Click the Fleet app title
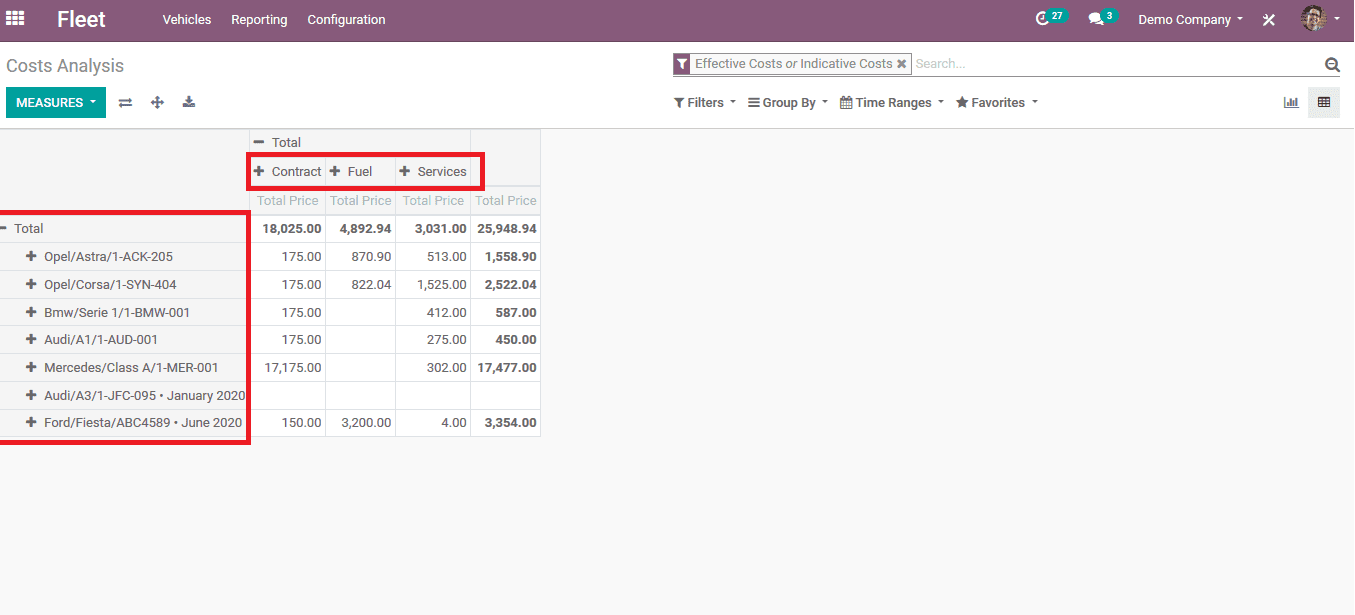Screen dimensions: 1355x615 [81, 19]
